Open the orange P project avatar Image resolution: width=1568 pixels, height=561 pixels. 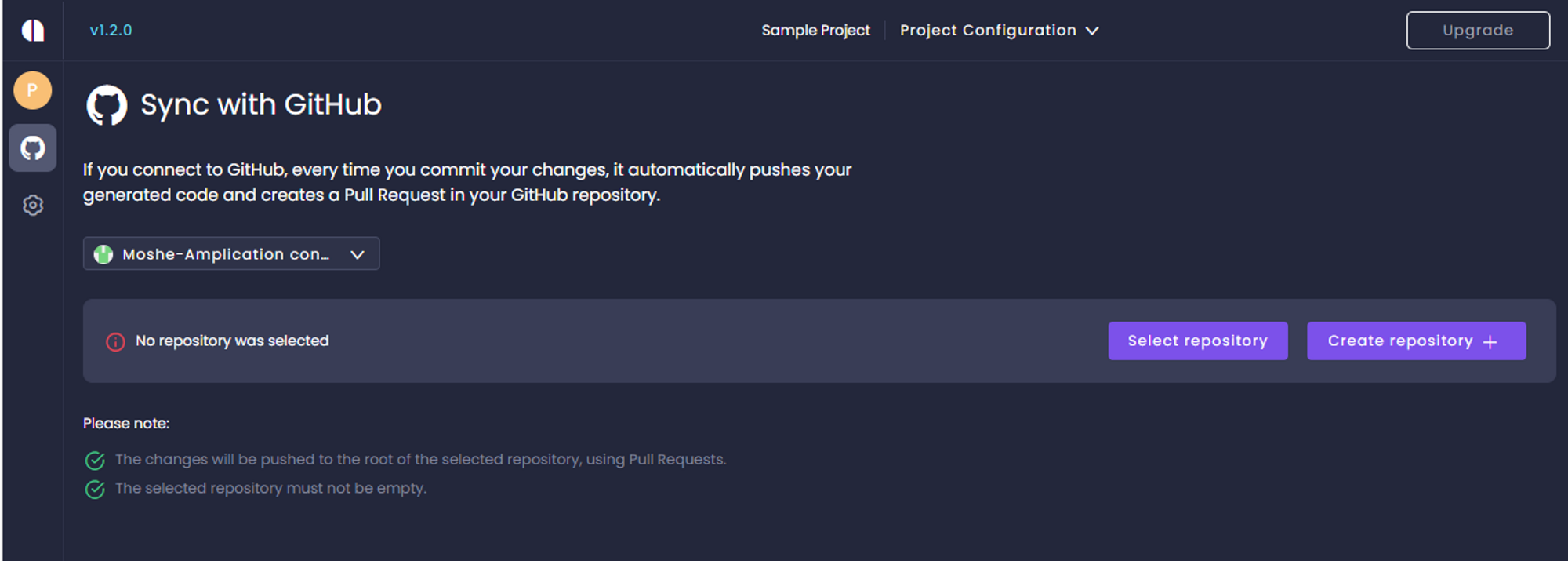[x=33, y=90]
